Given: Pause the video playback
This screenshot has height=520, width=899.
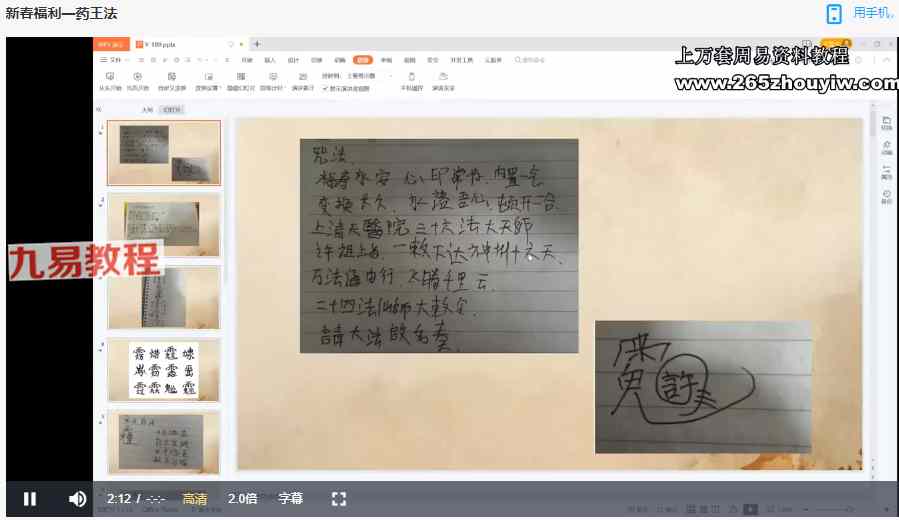Looking at the screenshot, I should pyautogui.click(x=30, y=498).
